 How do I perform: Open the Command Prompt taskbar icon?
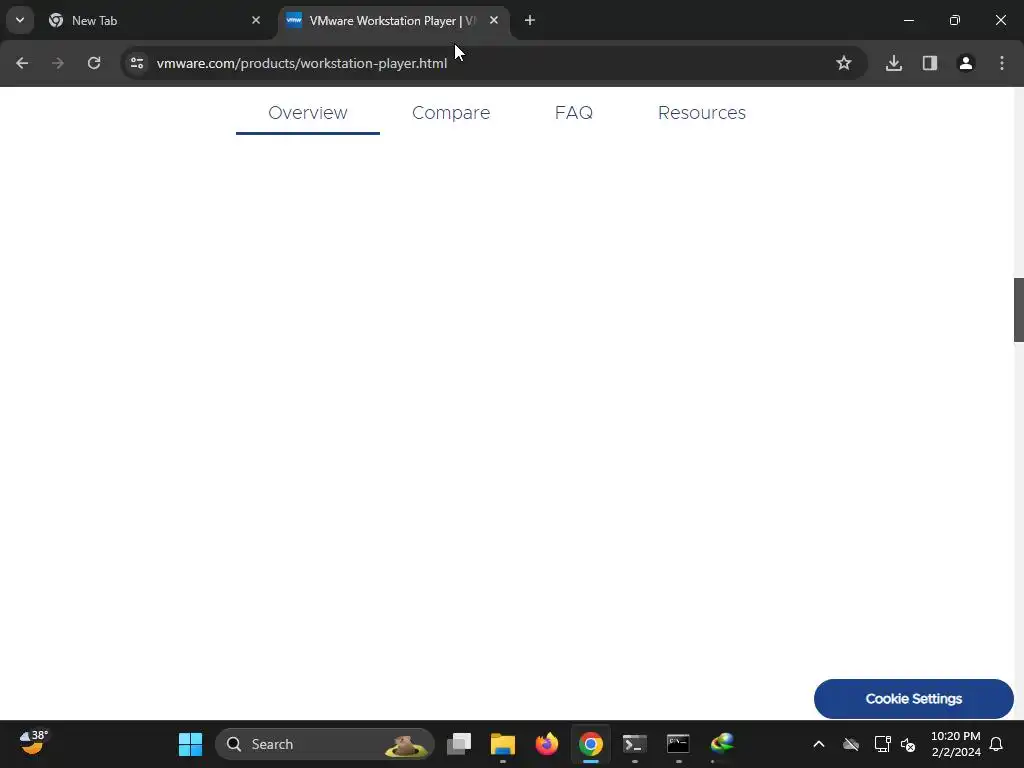pos(678,744)
